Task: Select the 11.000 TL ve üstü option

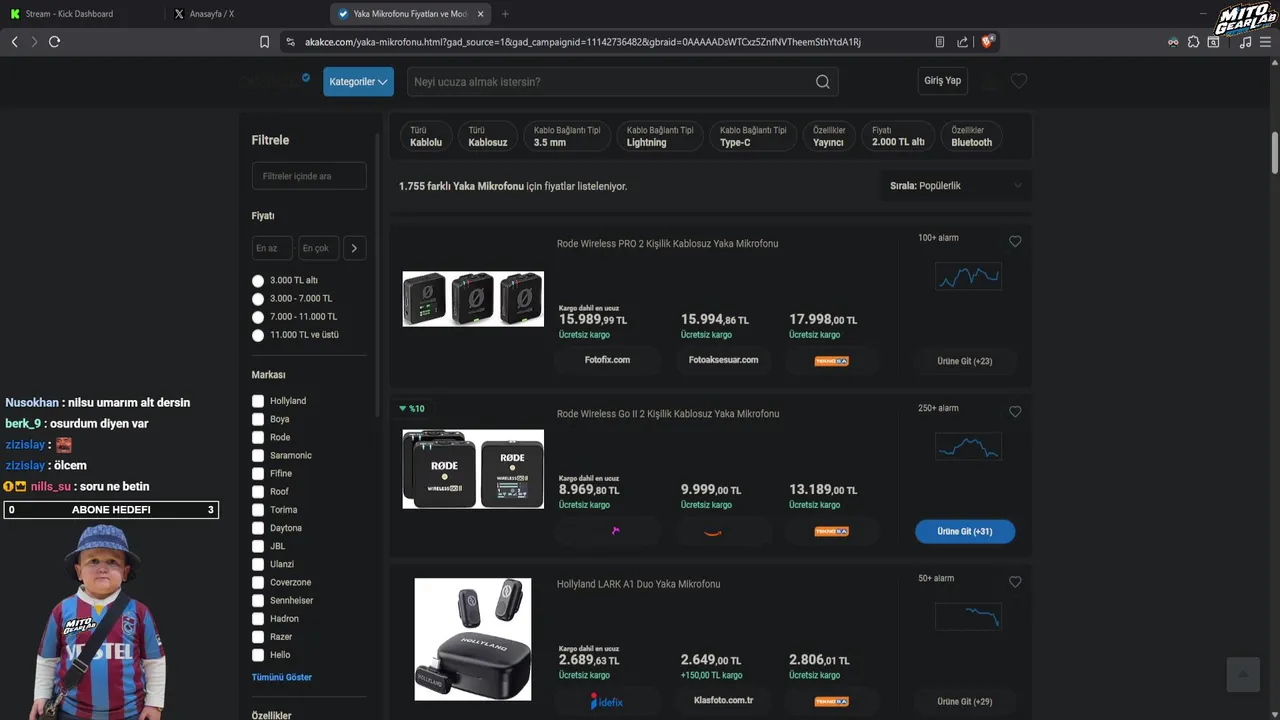Action: click(258, 336)
